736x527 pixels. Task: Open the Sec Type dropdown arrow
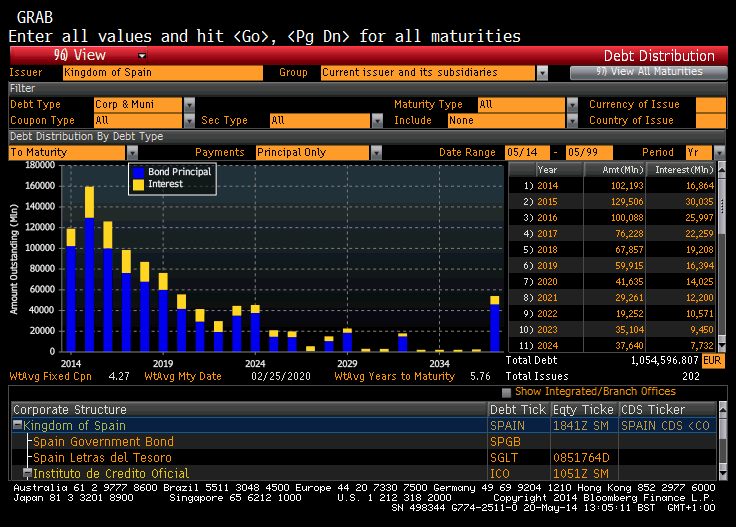[x=377, y=121]
